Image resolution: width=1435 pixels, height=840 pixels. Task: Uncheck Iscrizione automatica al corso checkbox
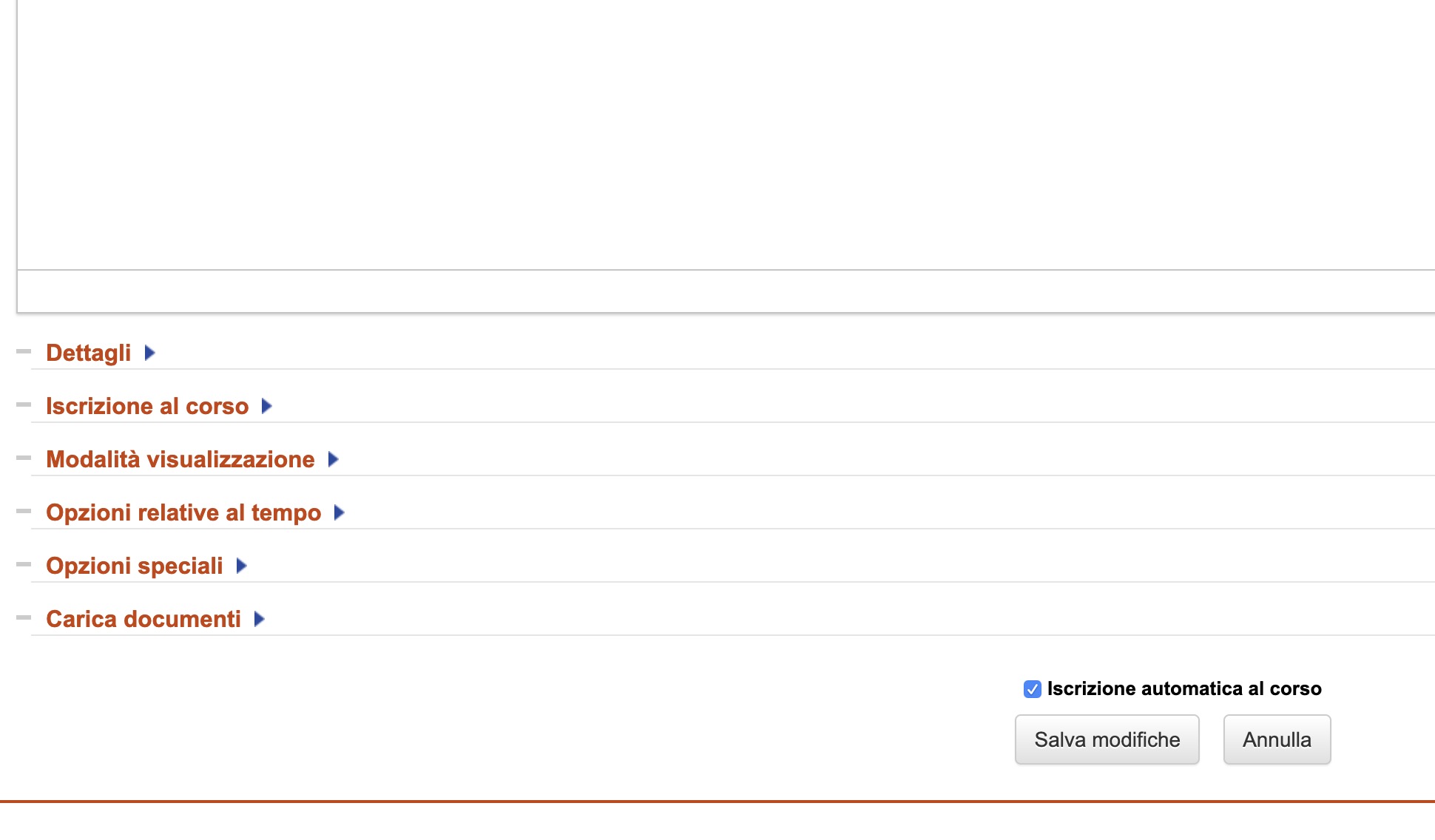(x=1033, y=689)
